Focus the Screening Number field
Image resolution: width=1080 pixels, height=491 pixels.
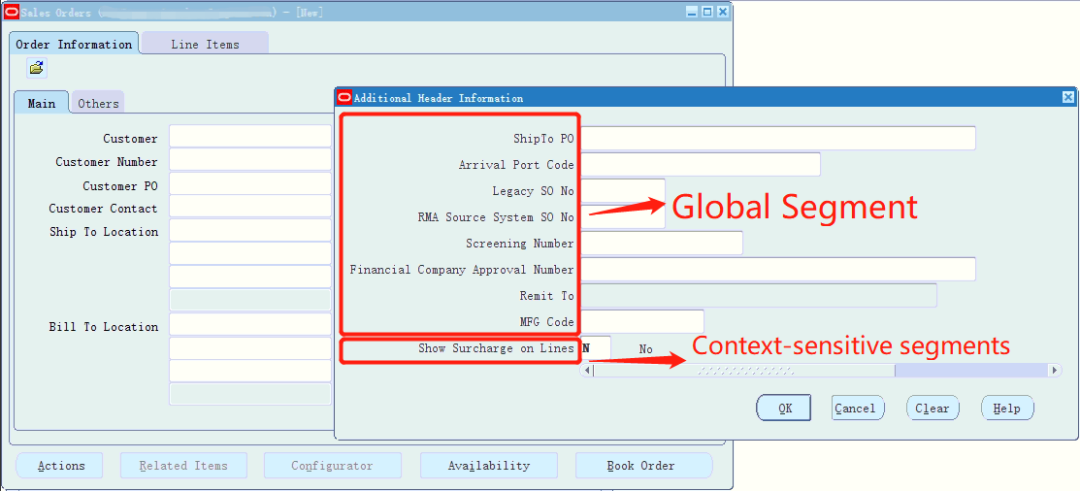pyautogui.click(x=662, y=243)
